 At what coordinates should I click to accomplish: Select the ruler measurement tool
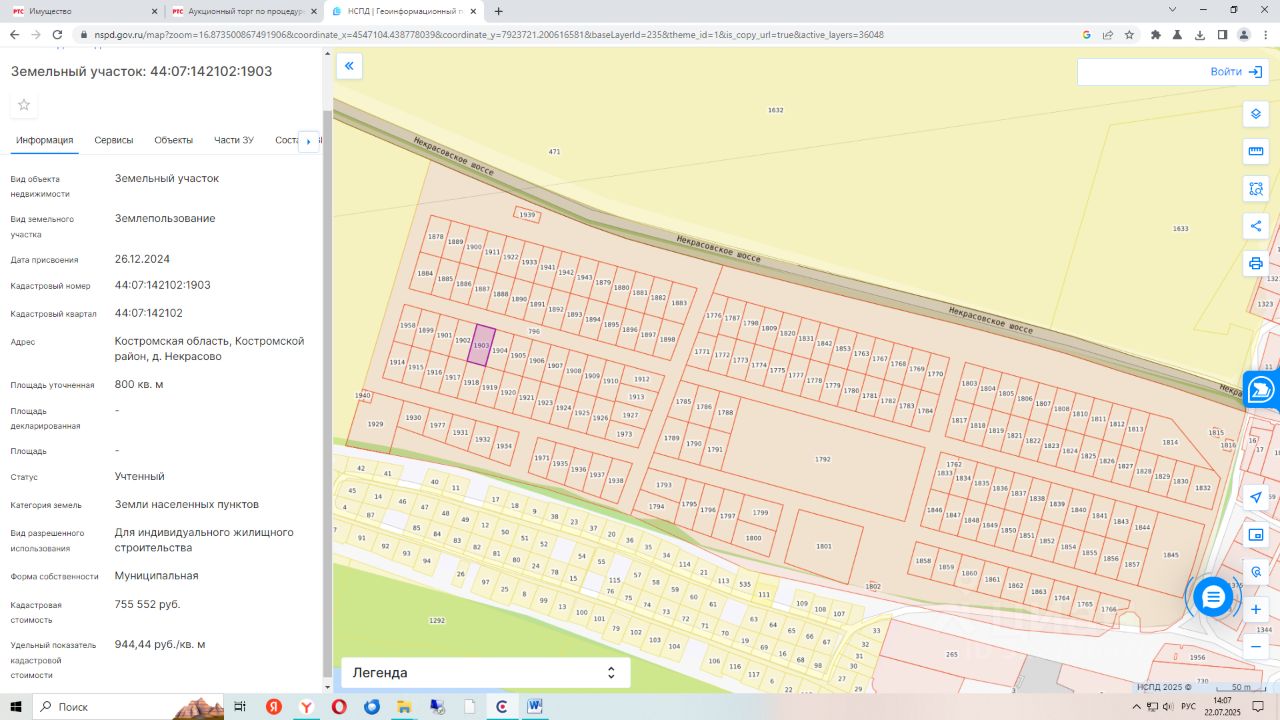tap(1256, 151)
